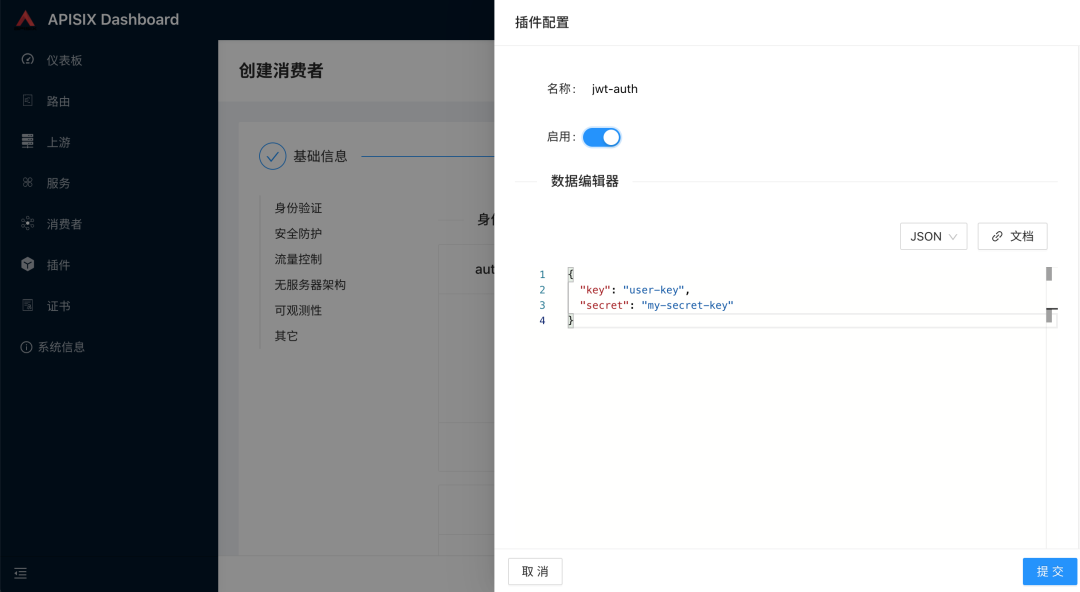Click the upstream server icon (上游)

coord(28,141)
